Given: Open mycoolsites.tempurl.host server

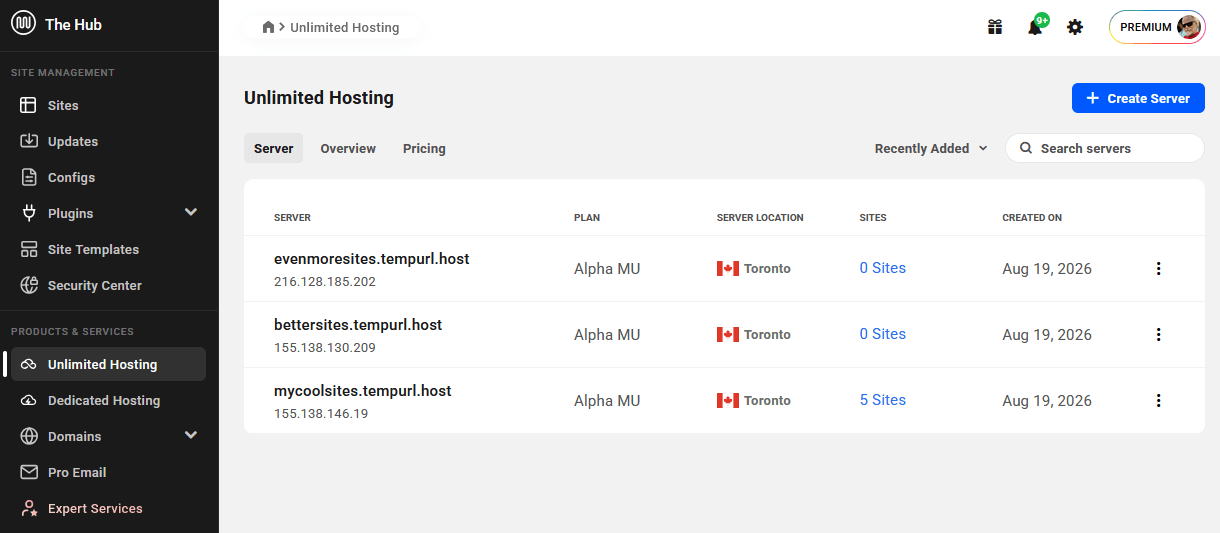Looking at the screenshot, I should click(x=363, y=391).
